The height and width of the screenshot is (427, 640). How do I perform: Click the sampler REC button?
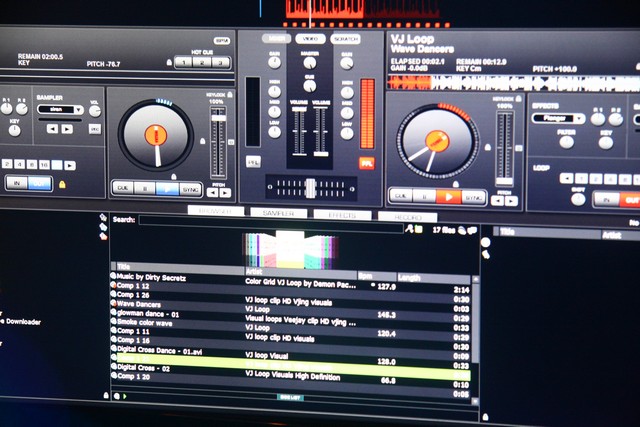95,129
